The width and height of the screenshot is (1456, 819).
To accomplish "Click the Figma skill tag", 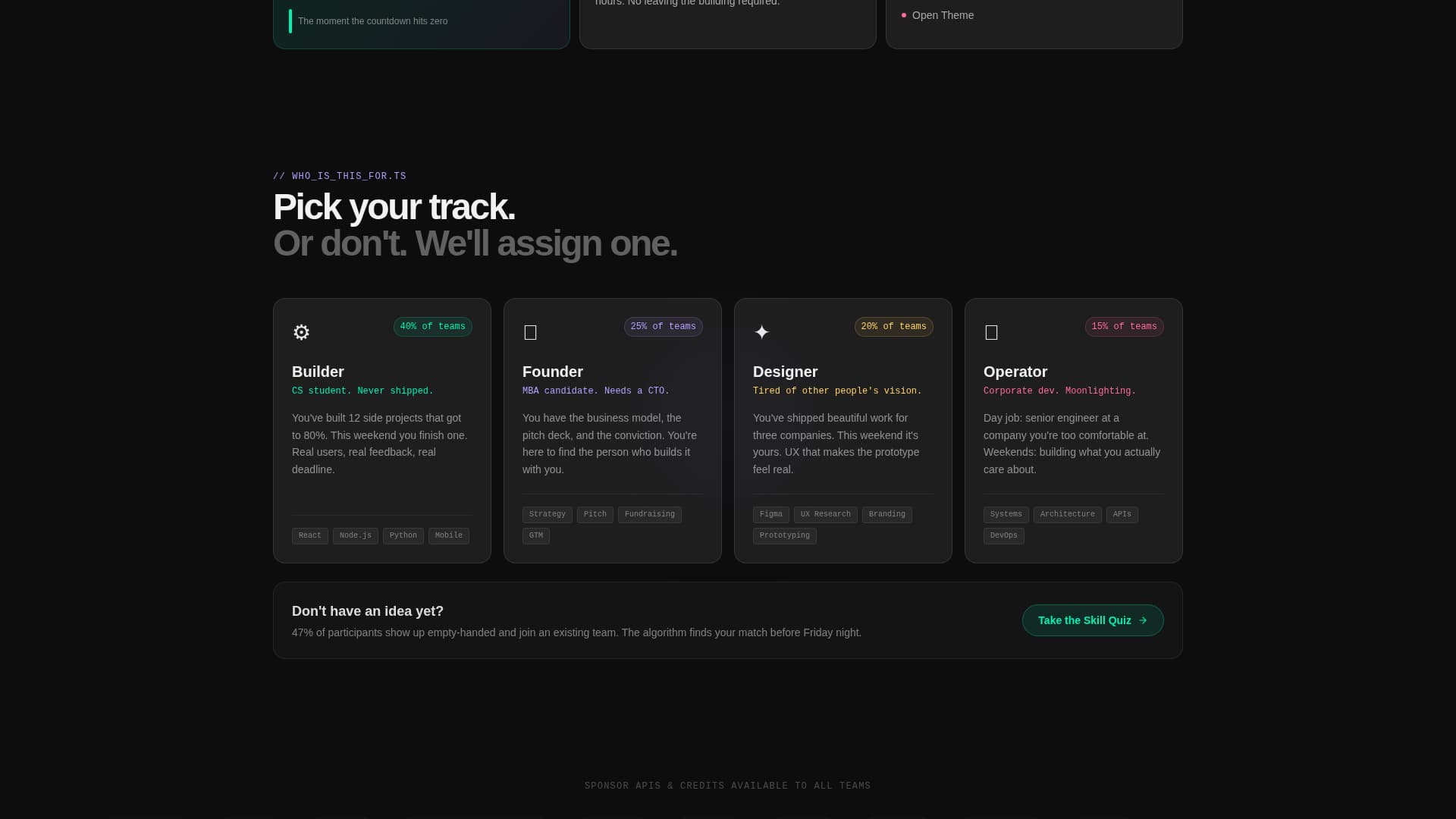I will [771, 515].
